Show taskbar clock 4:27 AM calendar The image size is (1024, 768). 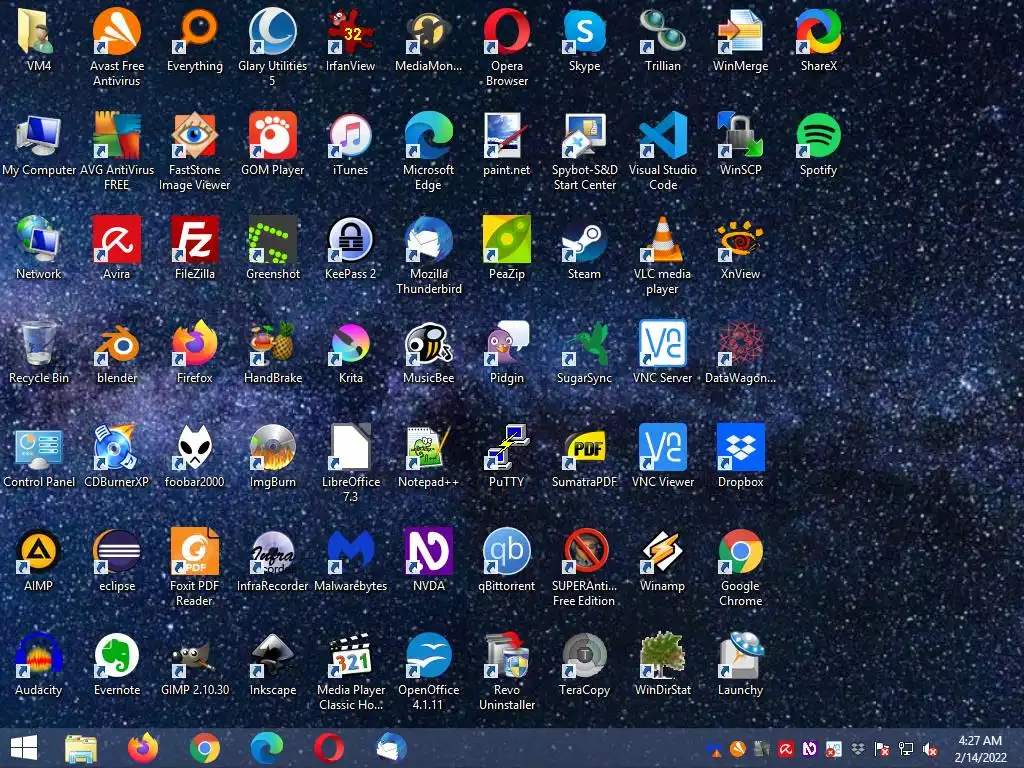pos(980,748)
